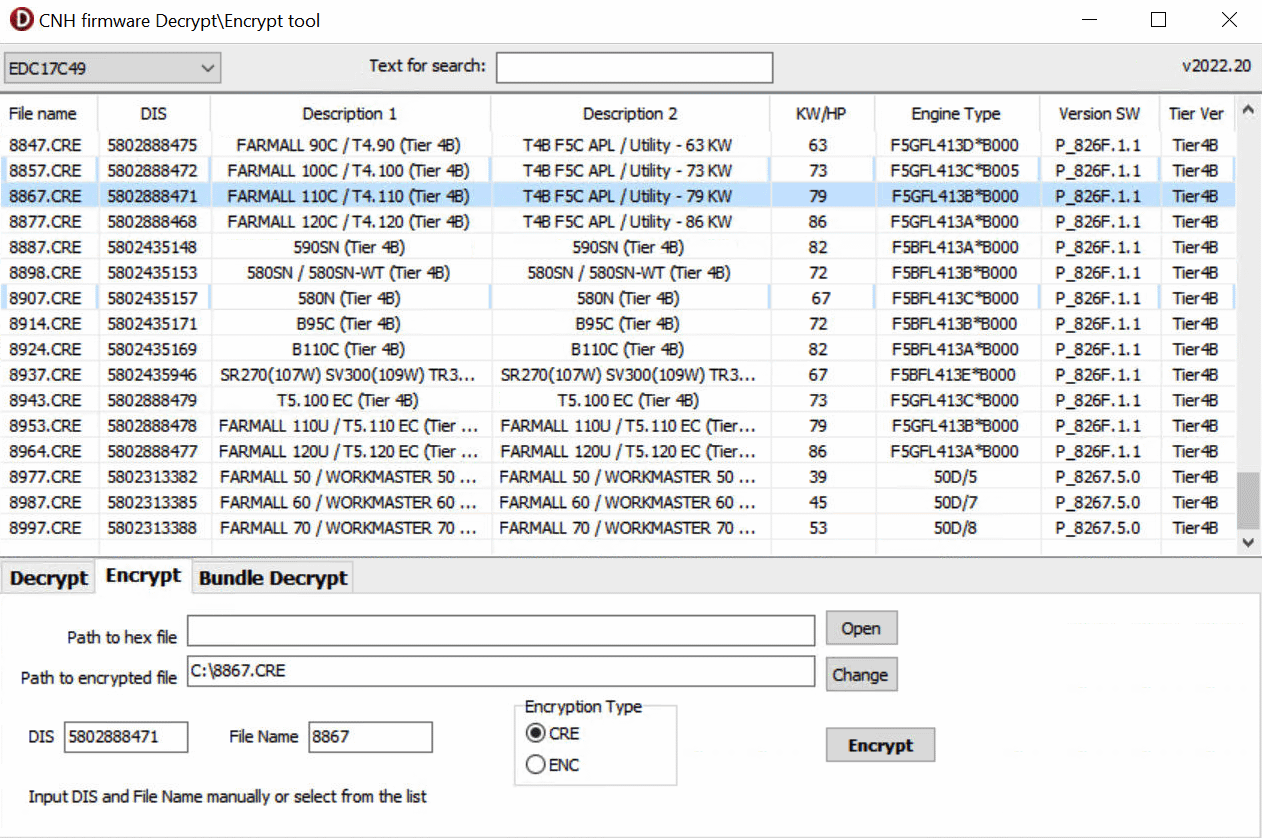The image size is (1262, 838).
Task: Collapse the ECU list using the dropdown chevron
Action: (x=207, y=67)
